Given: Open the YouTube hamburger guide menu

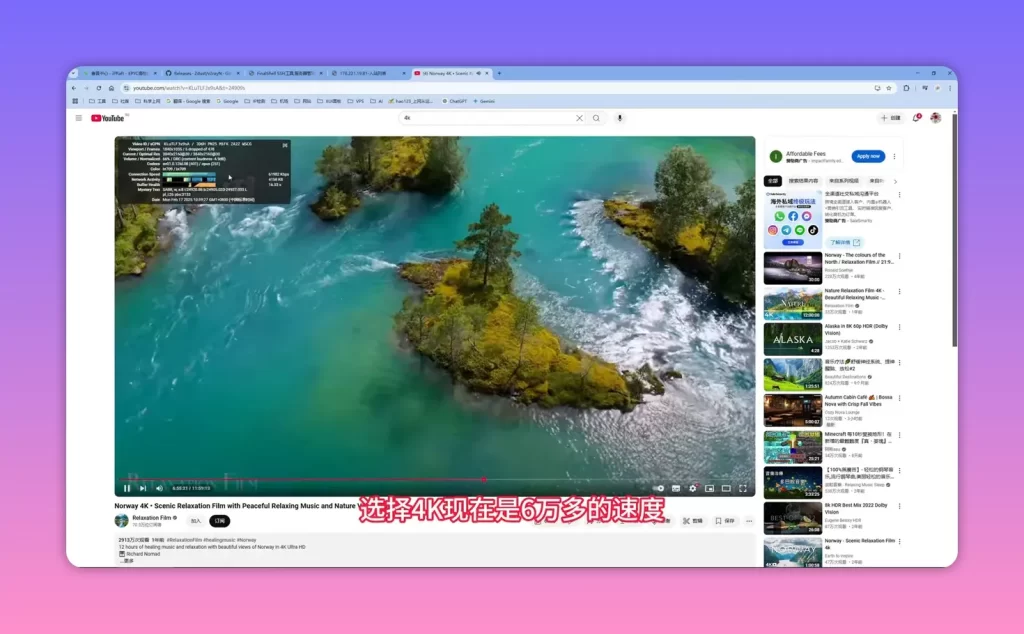Looking at the screenshot, I should [78, 118].
